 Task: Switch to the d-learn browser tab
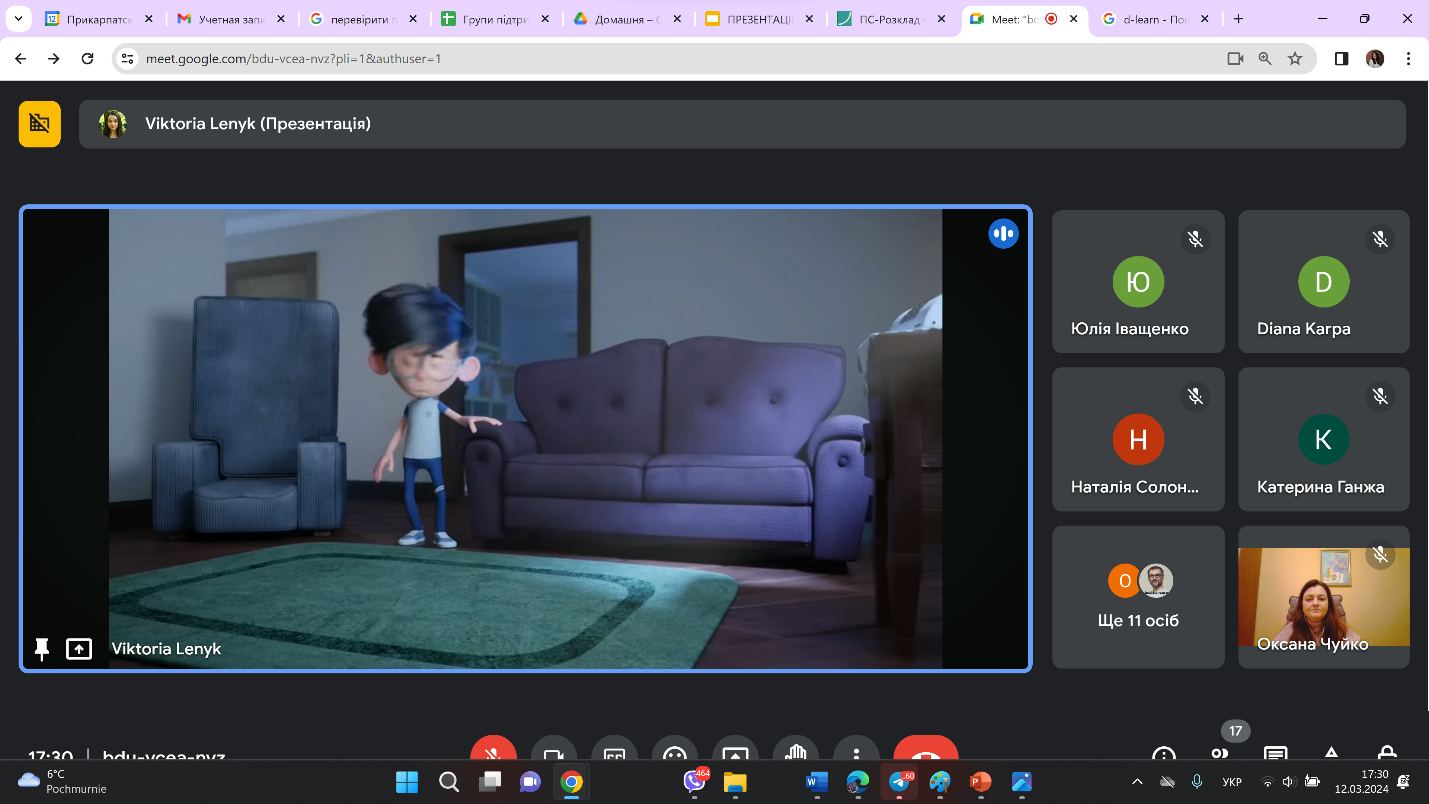pos(1154,19)
